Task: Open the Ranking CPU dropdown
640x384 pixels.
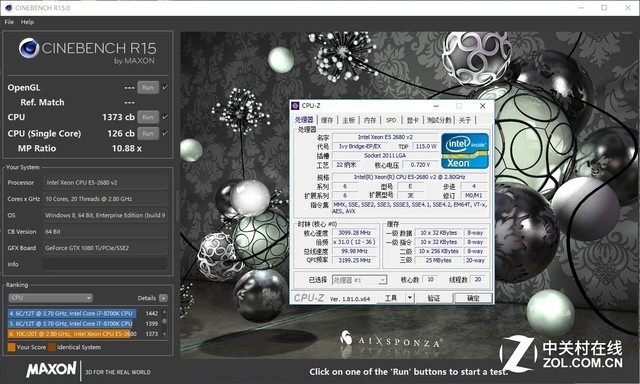Action: [x=50, y=298]
